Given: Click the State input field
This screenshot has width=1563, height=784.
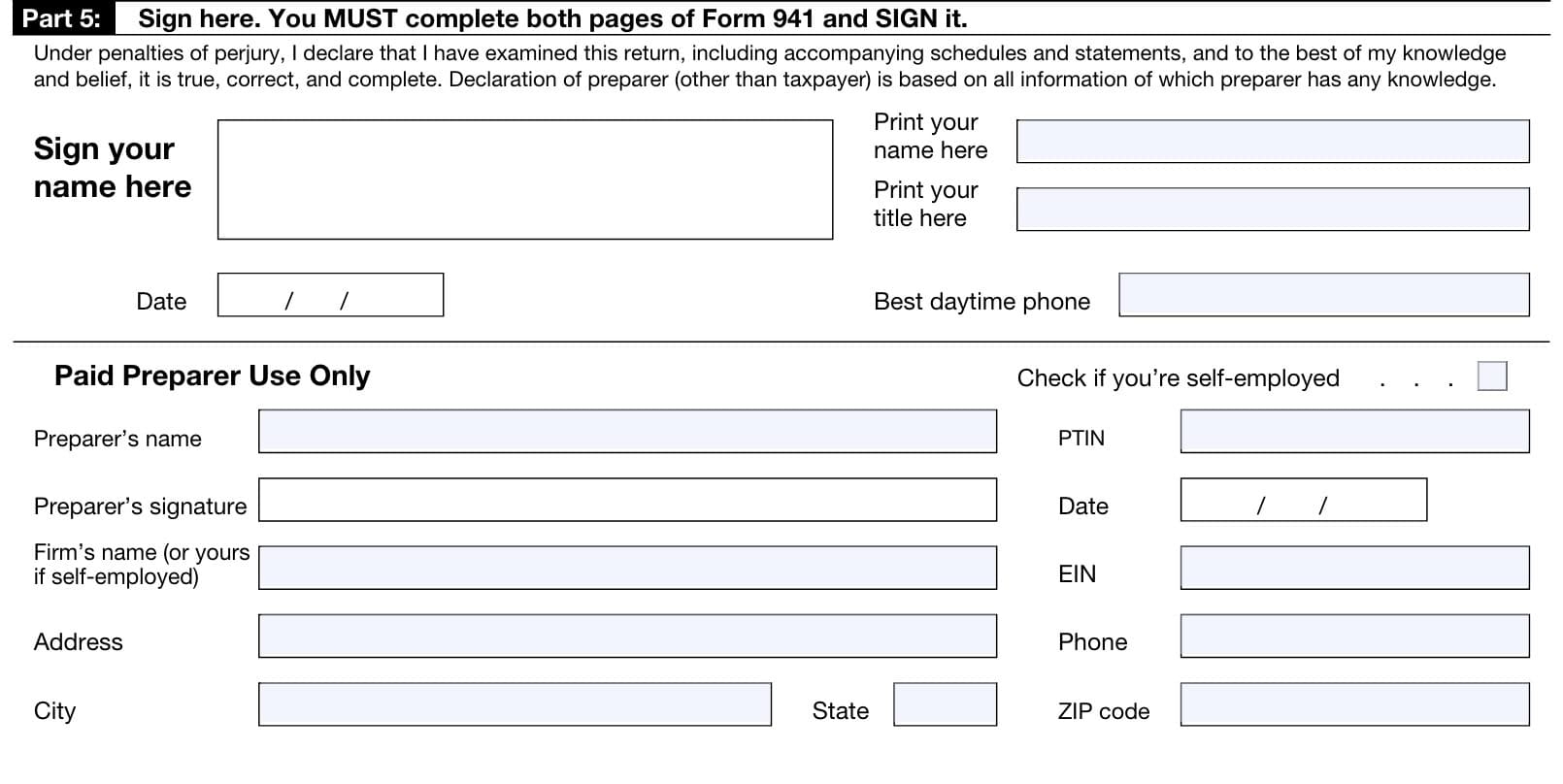Looking at the screenshot, I should [945, 704].
